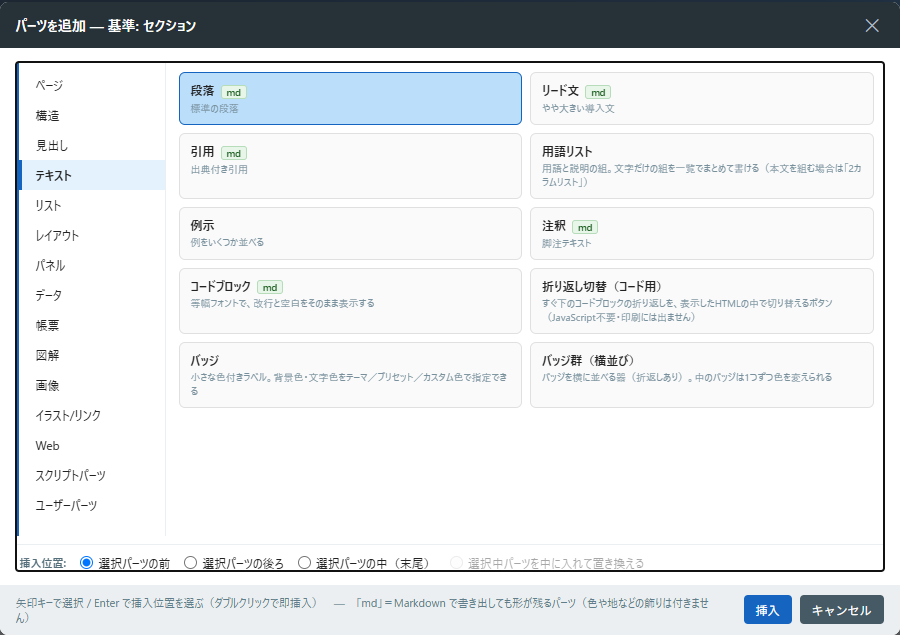The height and width of the screenshot is (635, 900).
Task: Select the 選択パーツの後ろ radio option
Action: (x=190, y=563)
